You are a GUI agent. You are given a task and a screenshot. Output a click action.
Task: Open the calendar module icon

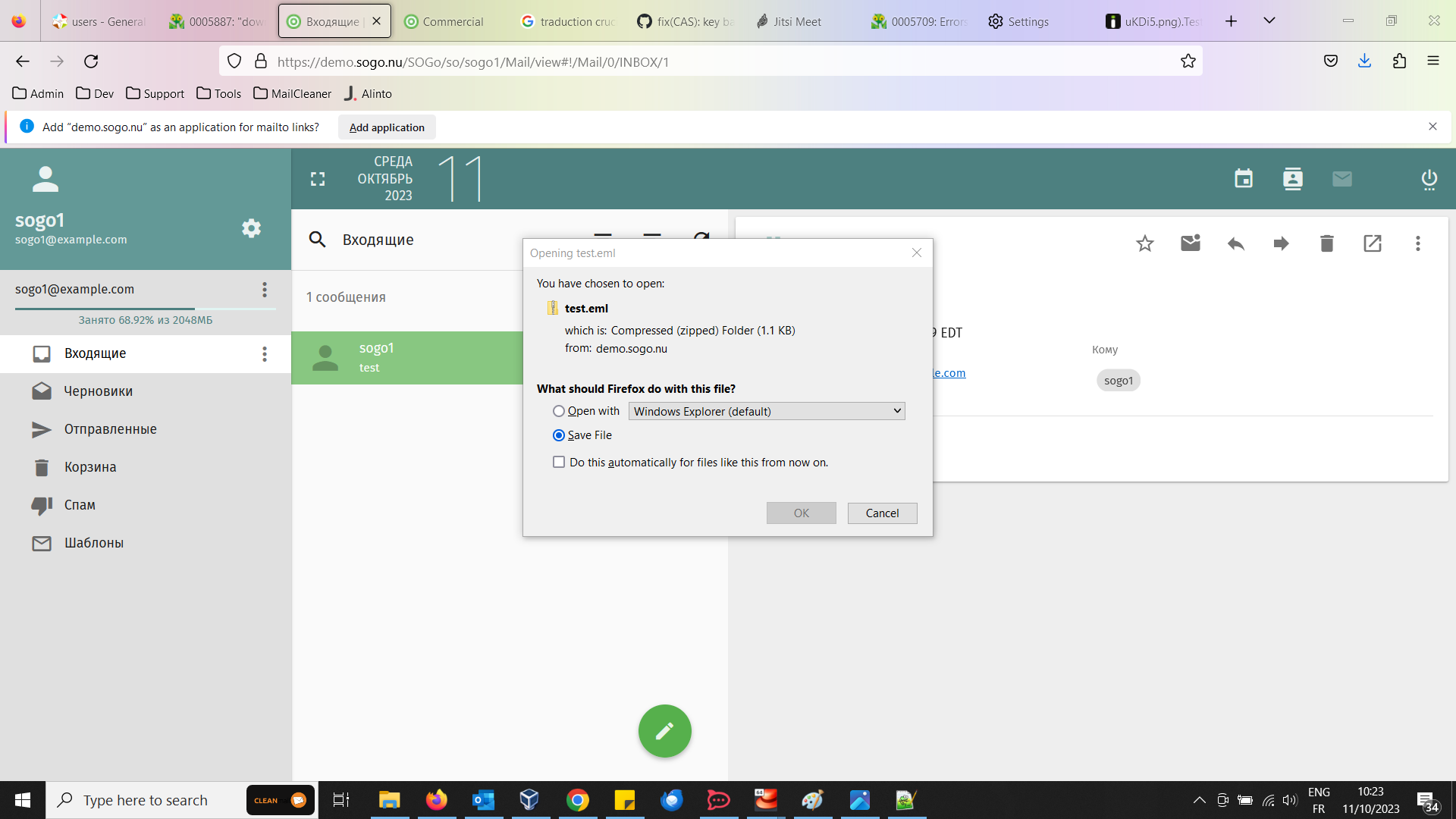coord(1244,179)
